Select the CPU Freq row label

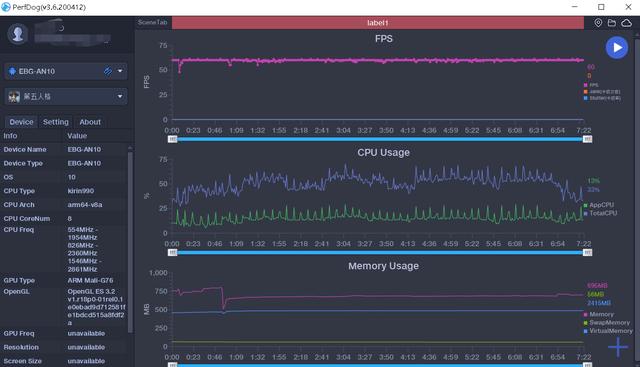point(18,229)
